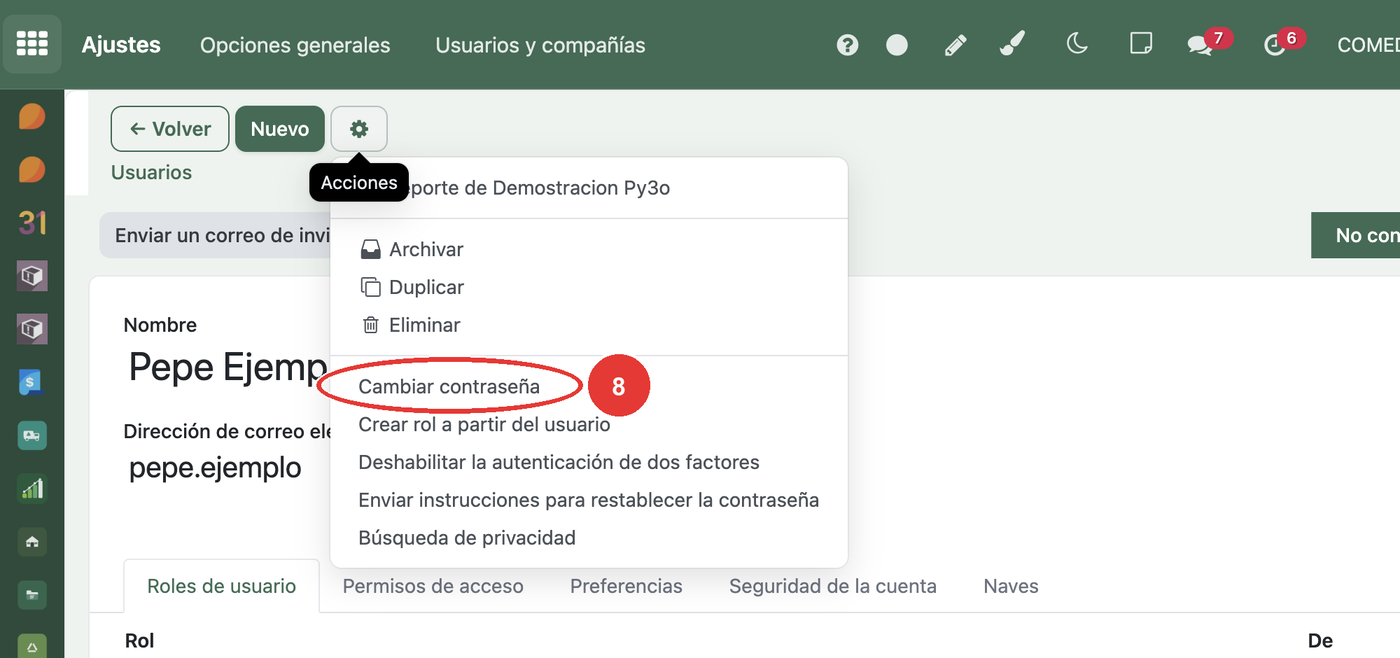The image size is (1400, 658).
Task: Open the Usuarios y compañías menu
Action: (540, 45)
